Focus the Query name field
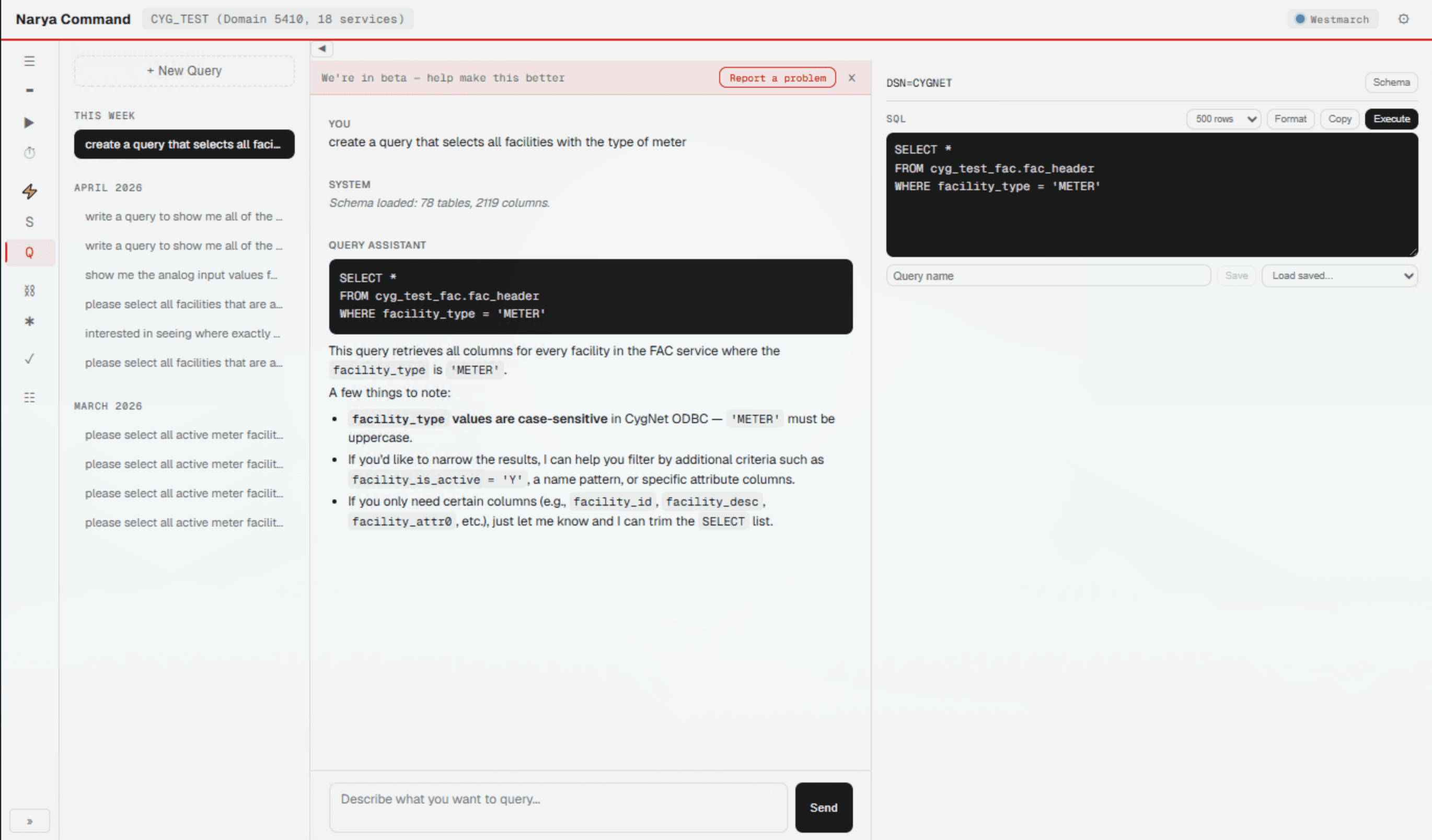Viewport: 1432px width, 840px height. (1048, 275)
